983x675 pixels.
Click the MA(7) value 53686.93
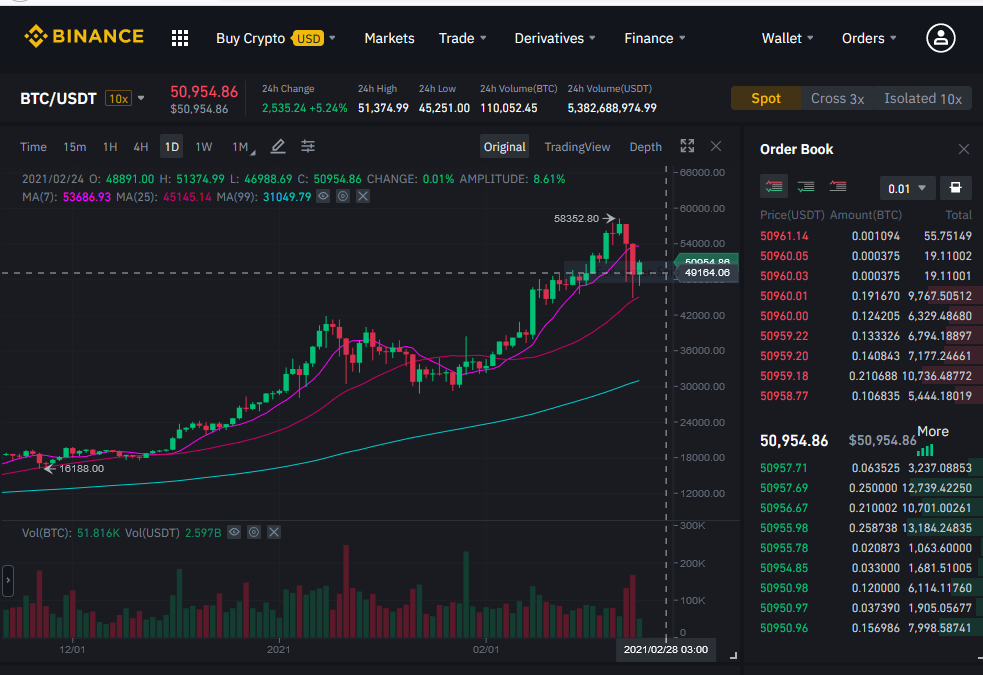tap(87, 197)
